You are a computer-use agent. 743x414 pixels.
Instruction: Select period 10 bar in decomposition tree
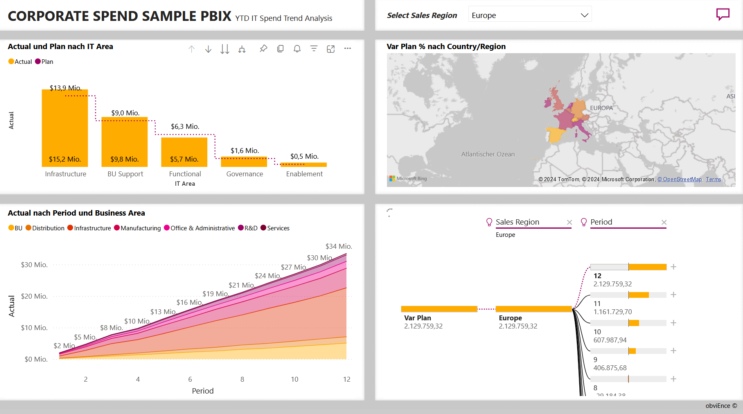(628, 323)
